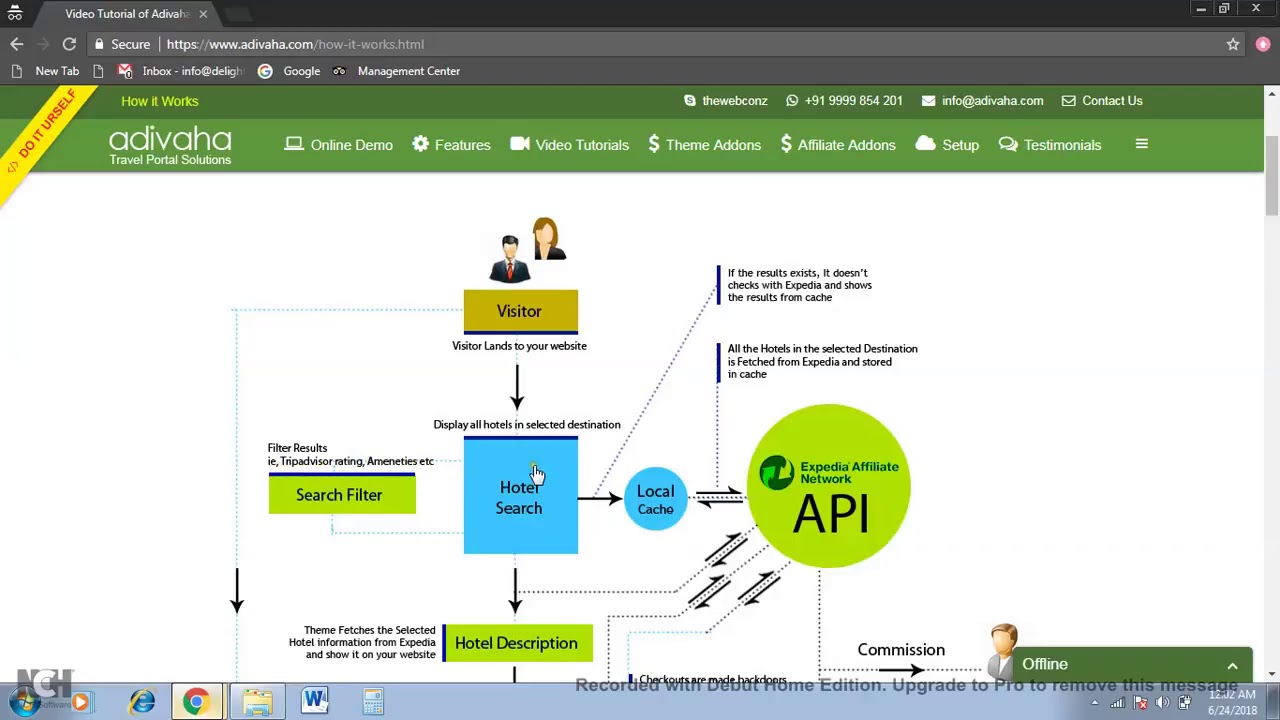
Task: Click the Visitor box in the diagram
Action: pyautogui.click(x=520, y=311)
